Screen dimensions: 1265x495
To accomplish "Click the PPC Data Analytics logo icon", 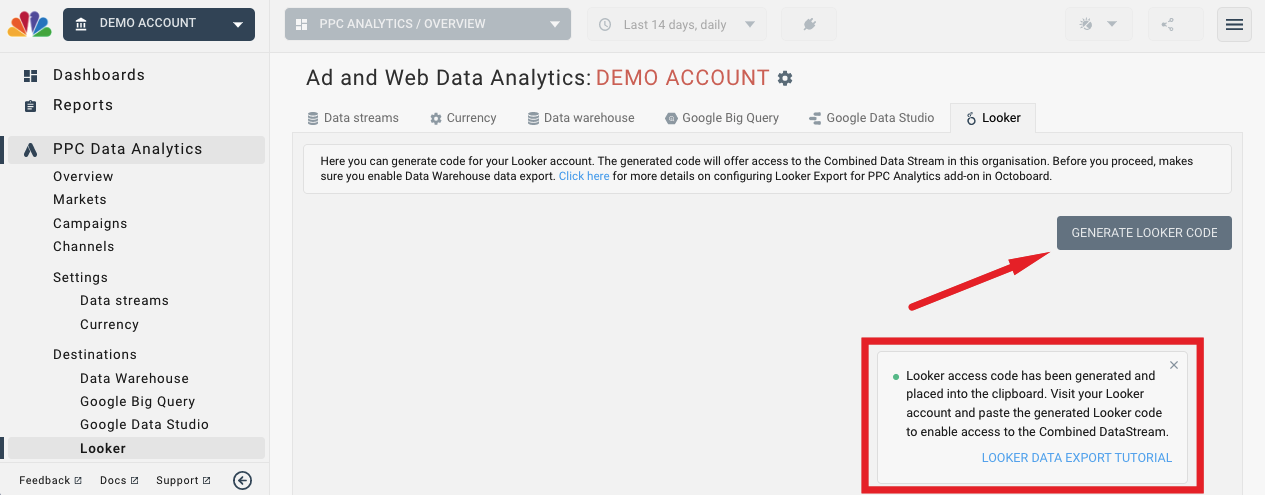I will (x=31, y=150).
